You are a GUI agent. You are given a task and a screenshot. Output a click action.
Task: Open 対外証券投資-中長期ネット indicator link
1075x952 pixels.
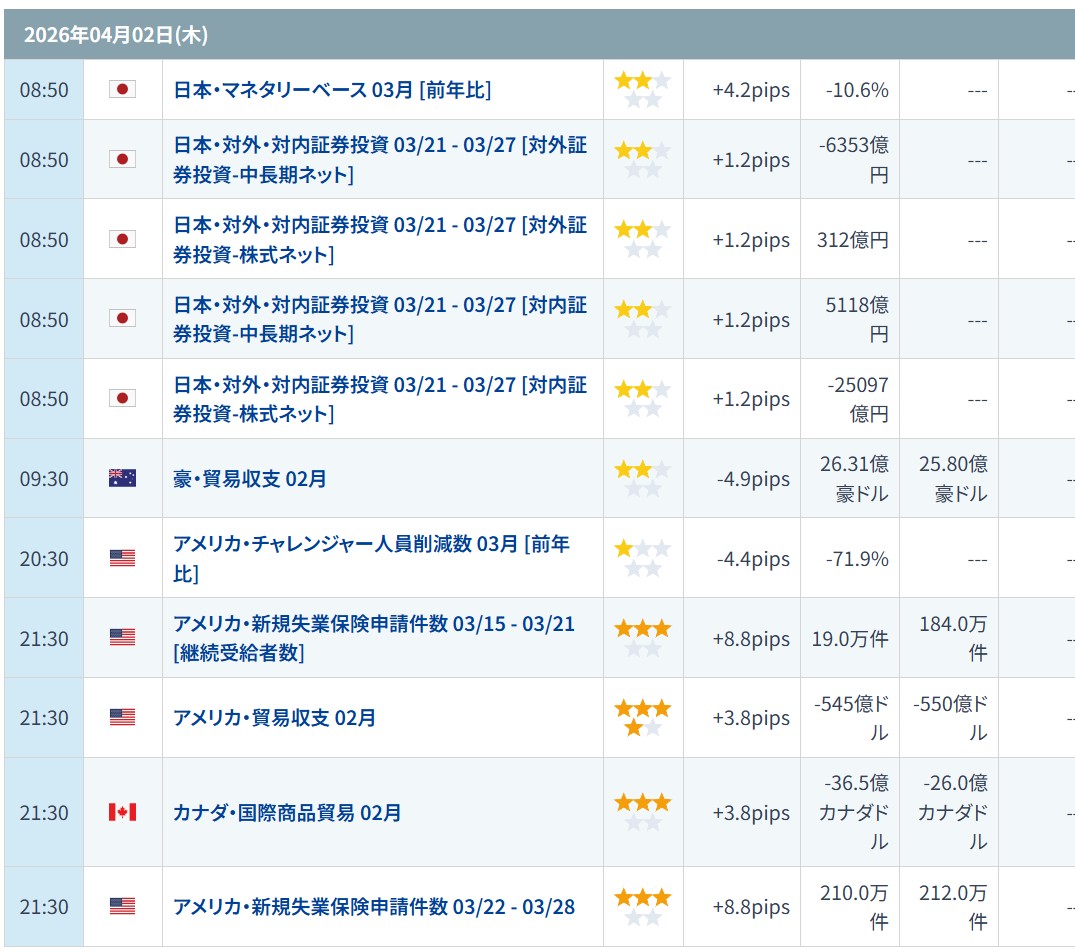[x=380, y=160]
